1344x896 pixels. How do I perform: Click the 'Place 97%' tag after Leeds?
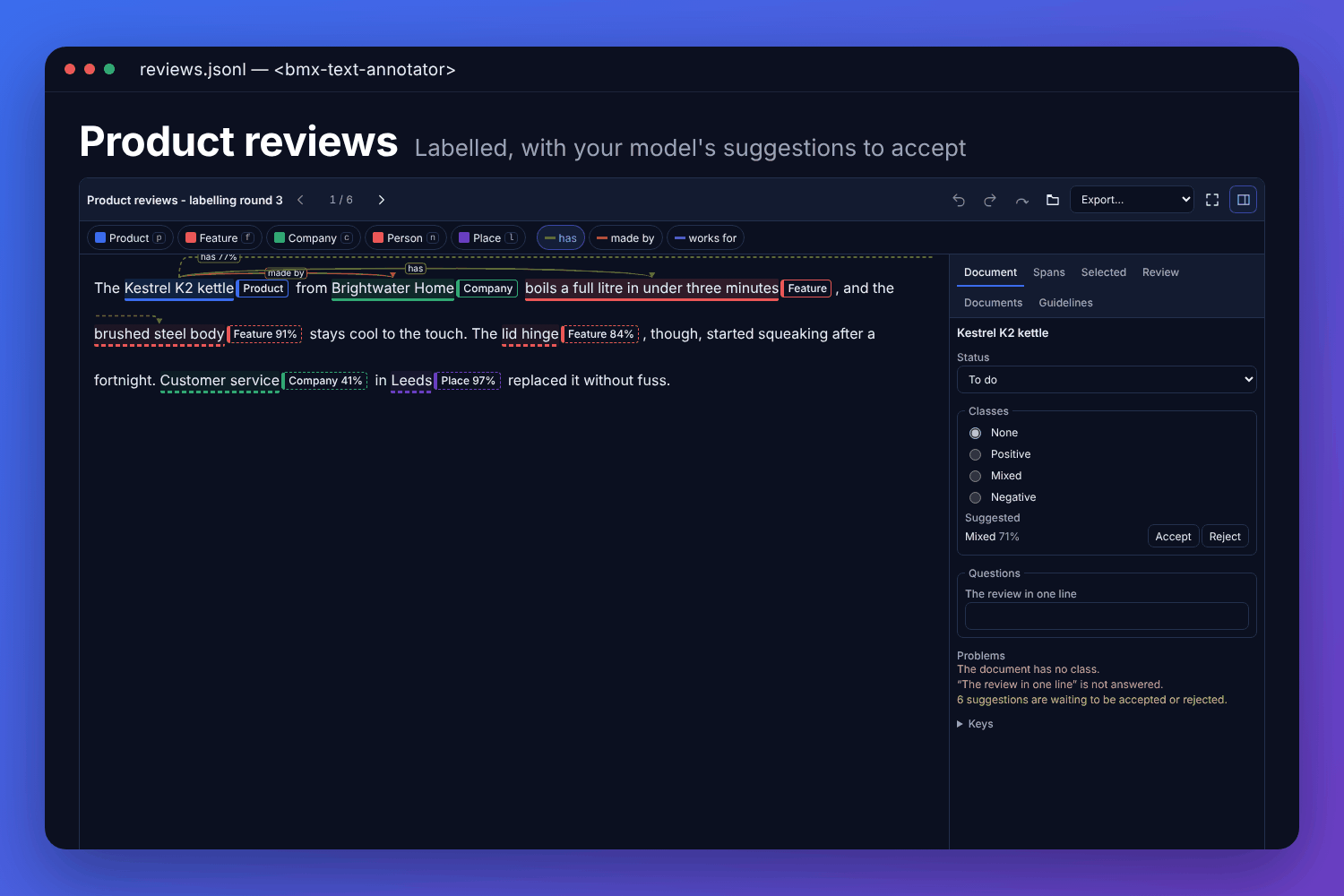468,381
